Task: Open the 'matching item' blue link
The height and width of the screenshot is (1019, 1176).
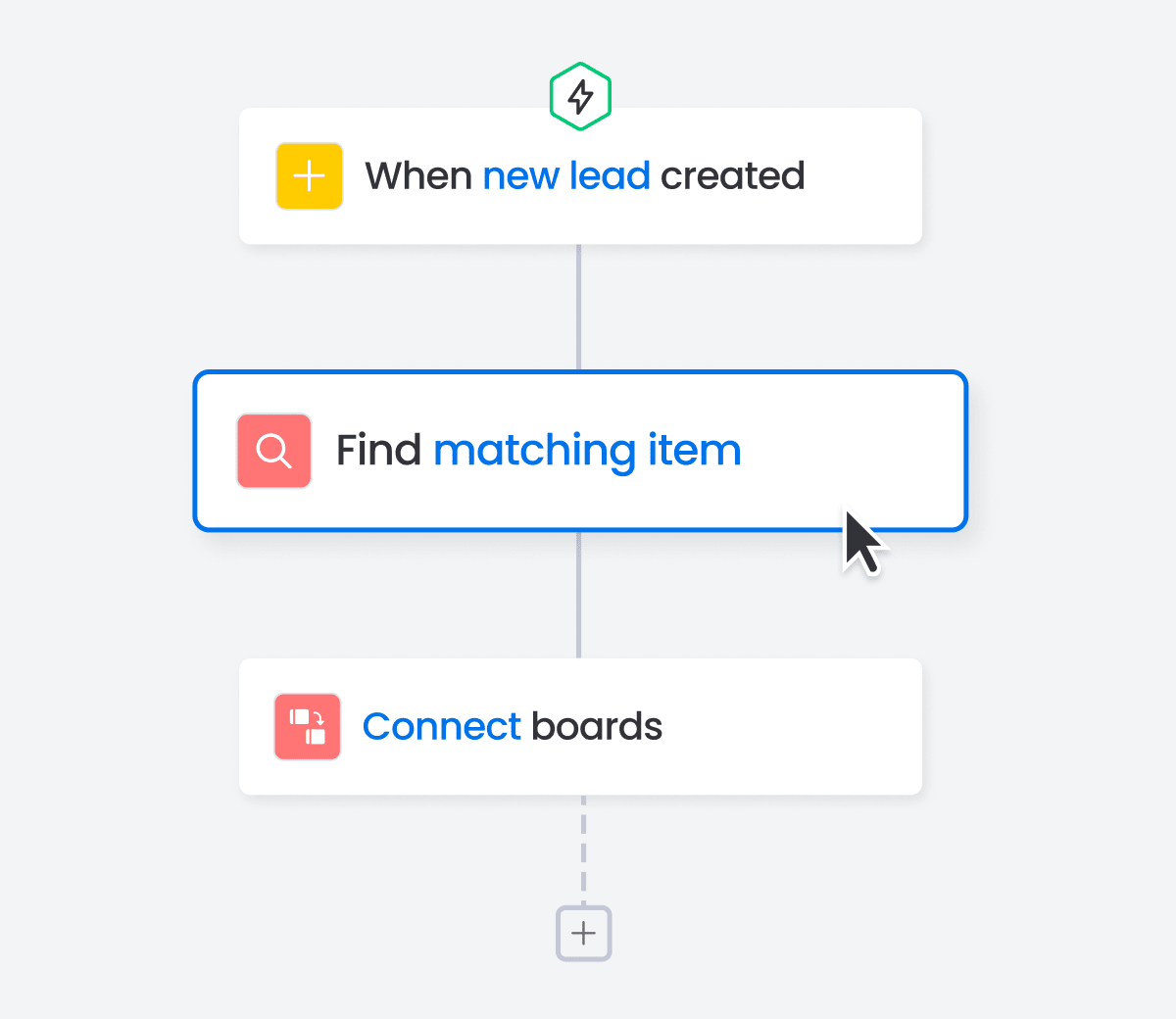Action: click(587, 451)
